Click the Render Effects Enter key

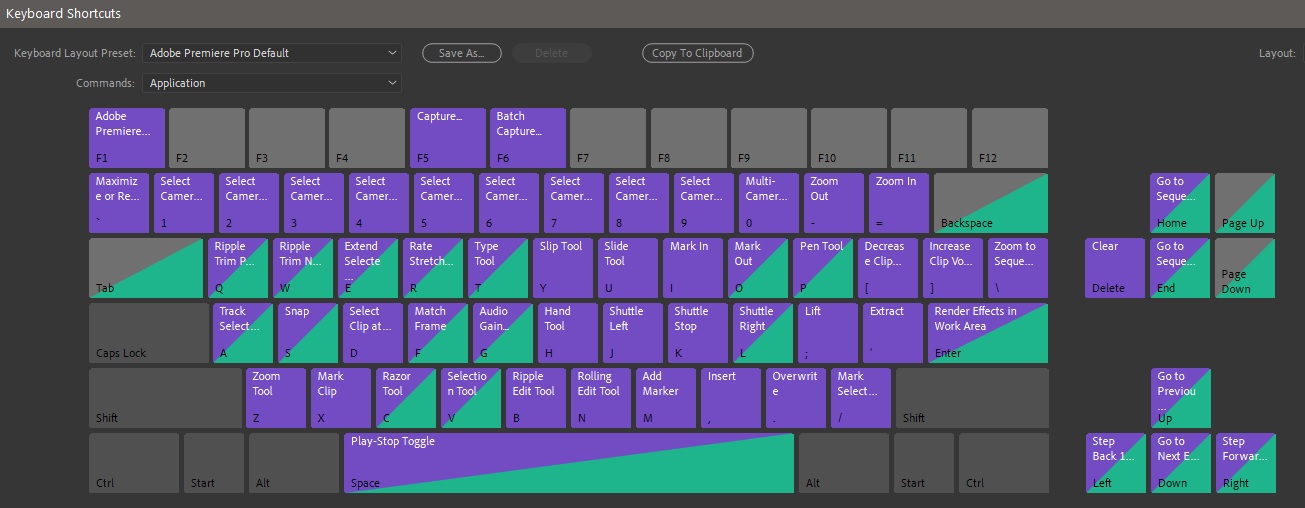[987, 332]
